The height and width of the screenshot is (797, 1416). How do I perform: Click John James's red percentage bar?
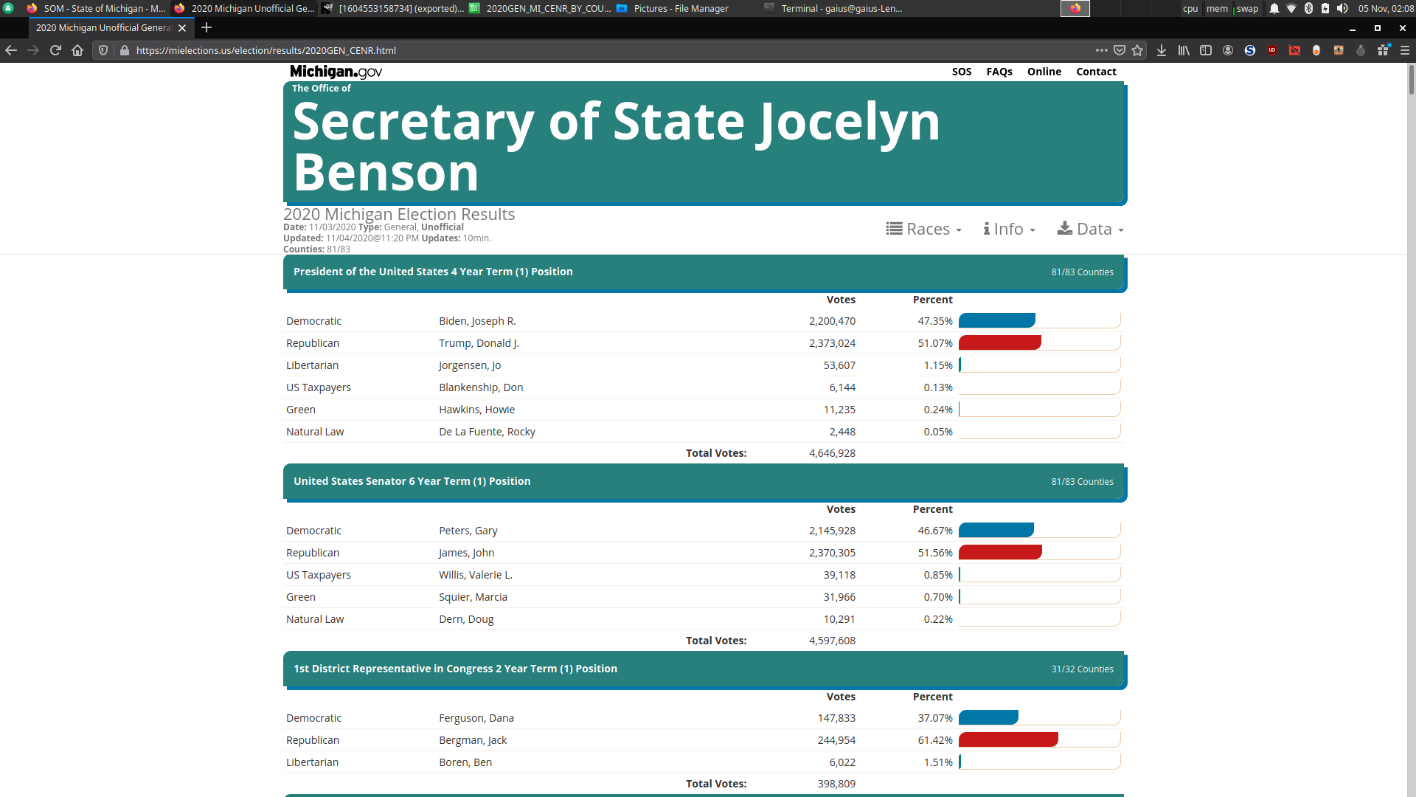1000,553
